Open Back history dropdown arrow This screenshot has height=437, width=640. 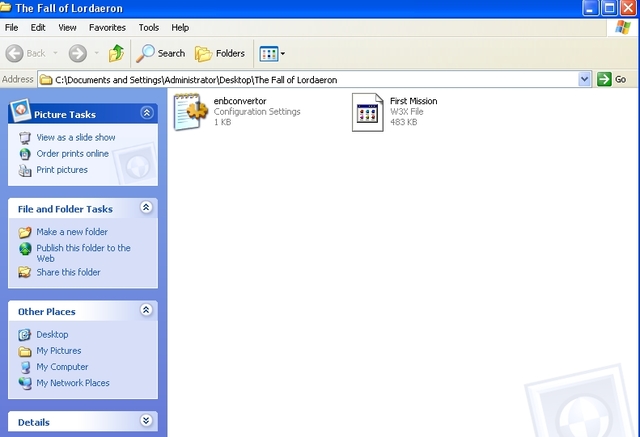coord(56,53)
